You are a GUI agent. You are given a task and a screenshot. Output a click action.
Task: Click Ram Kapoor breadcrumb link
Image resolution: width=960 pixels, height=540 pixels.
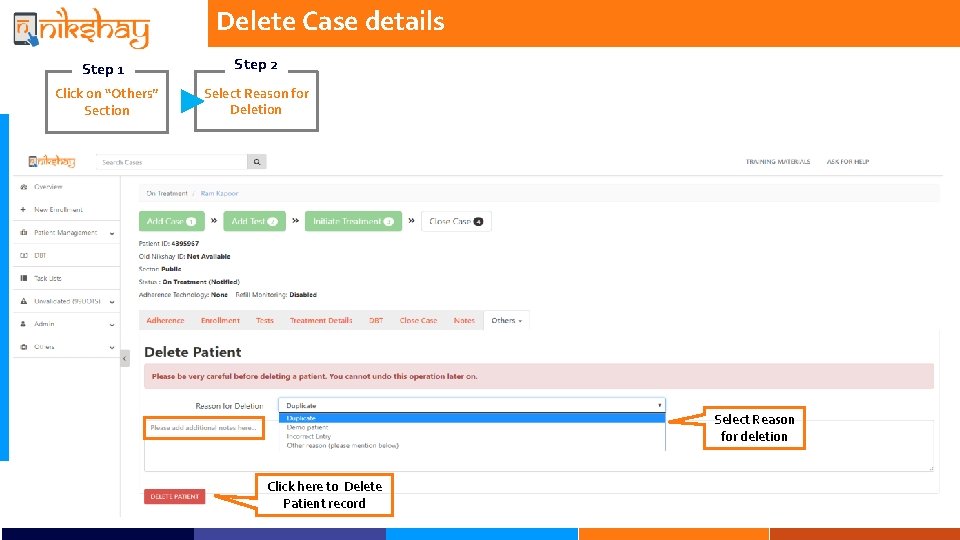coord(219,193)
